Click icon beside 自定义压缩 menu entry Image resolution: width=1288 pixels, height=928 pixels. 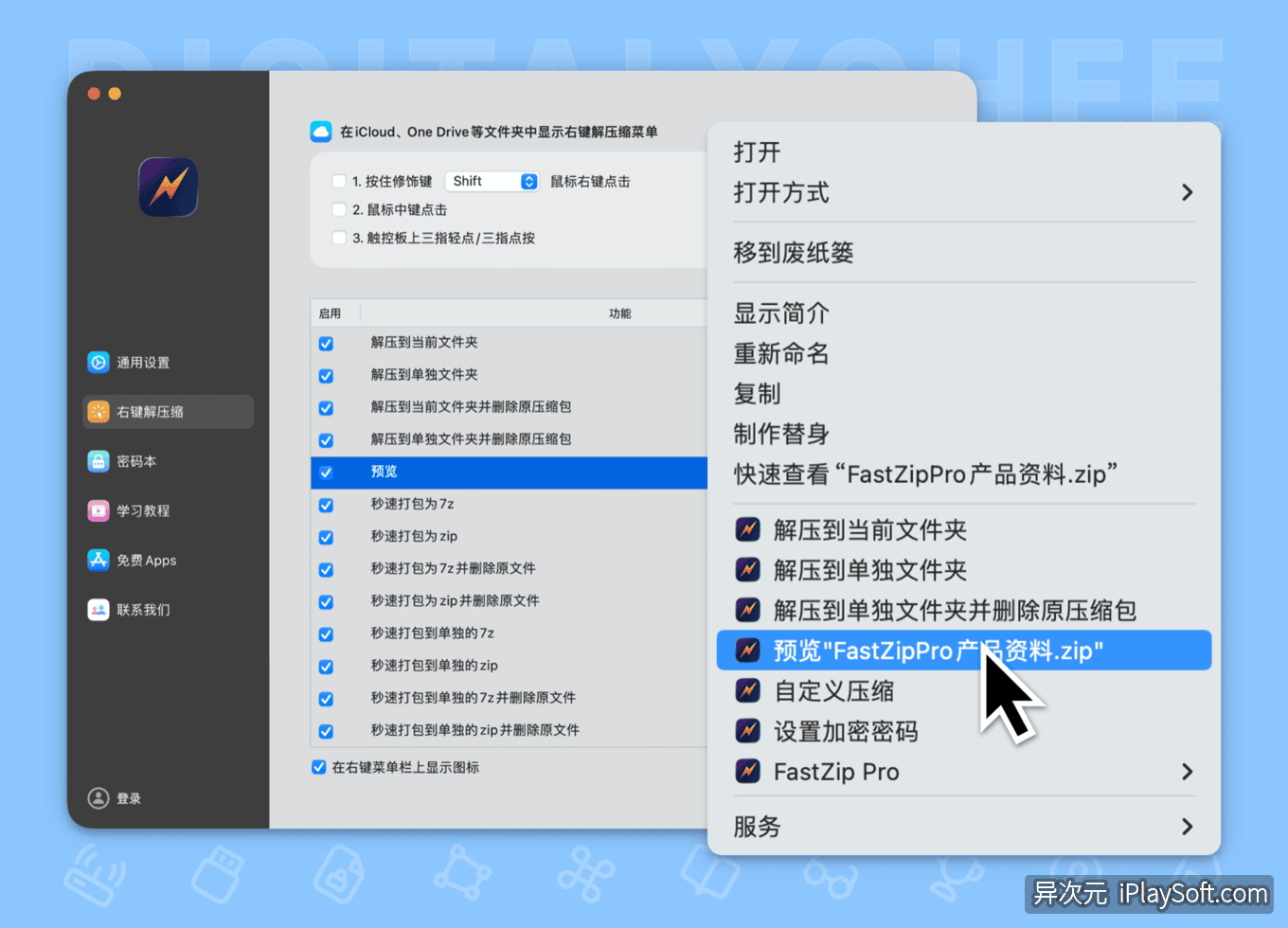(748, 690)
